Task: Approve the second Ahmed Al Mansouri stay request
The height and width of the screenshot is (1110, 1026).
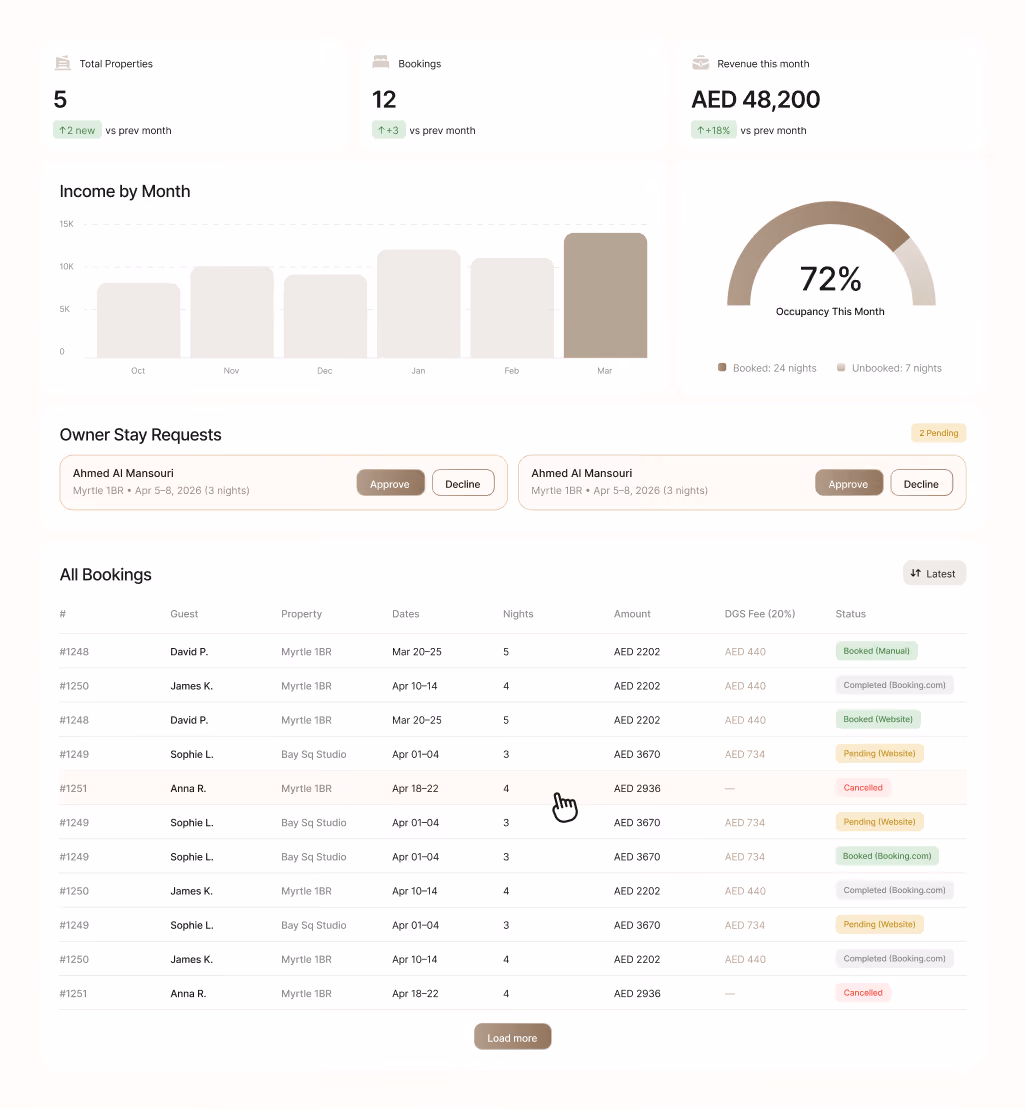Action: point(848,484)
